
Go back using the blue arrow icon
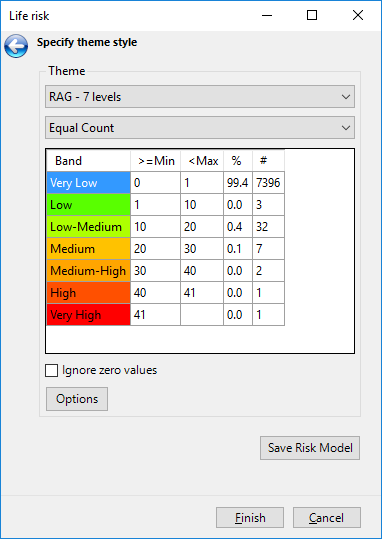coord(16,46)
